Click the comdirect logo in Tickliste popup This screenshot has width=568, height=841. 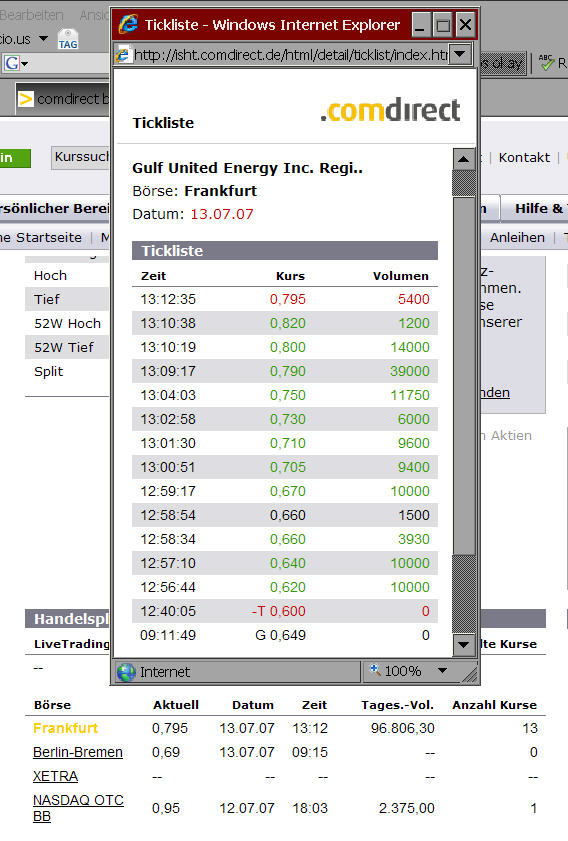[x=390, y=110]
